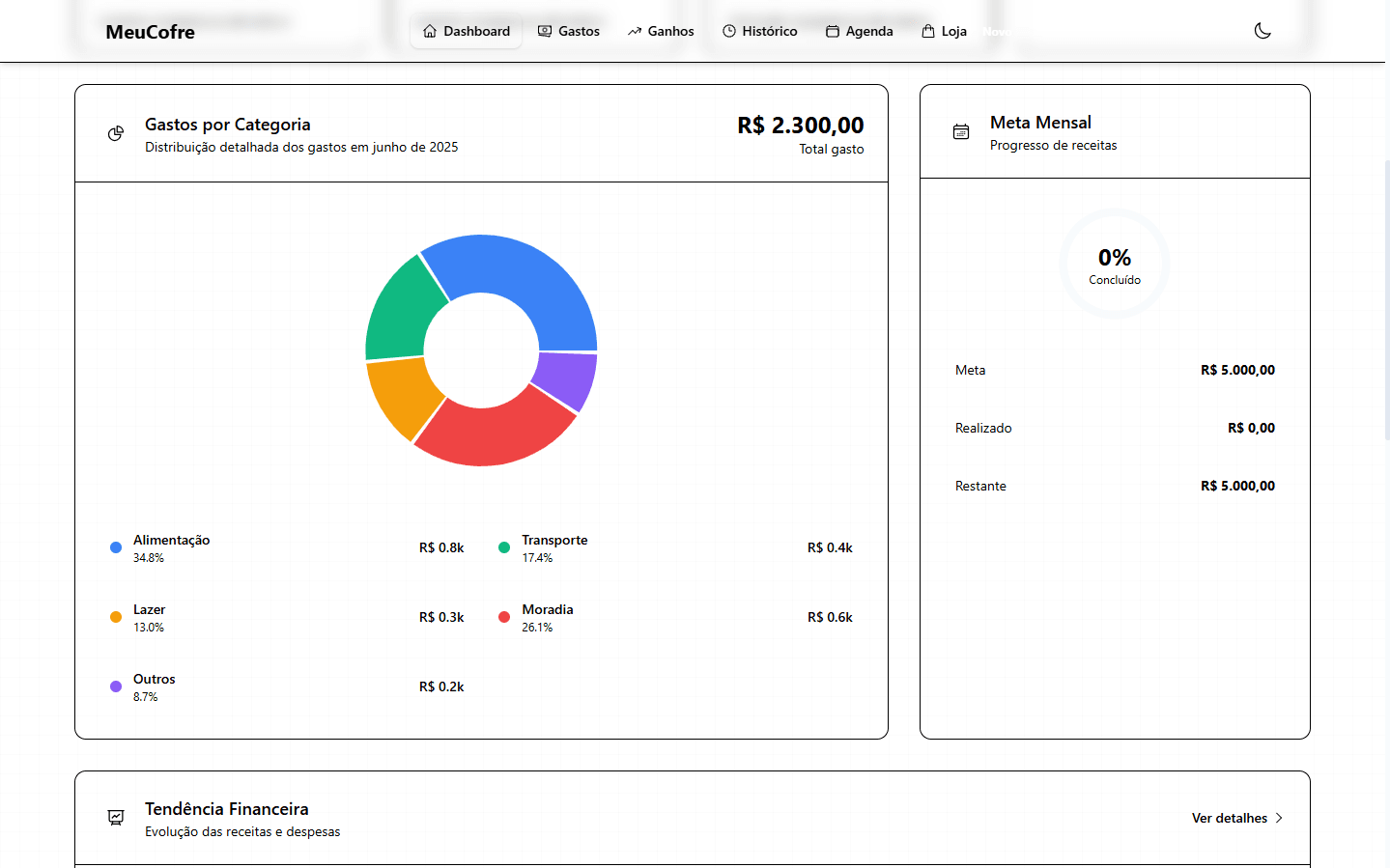Click the page vertical scrollbar

tap(1387, 299)
